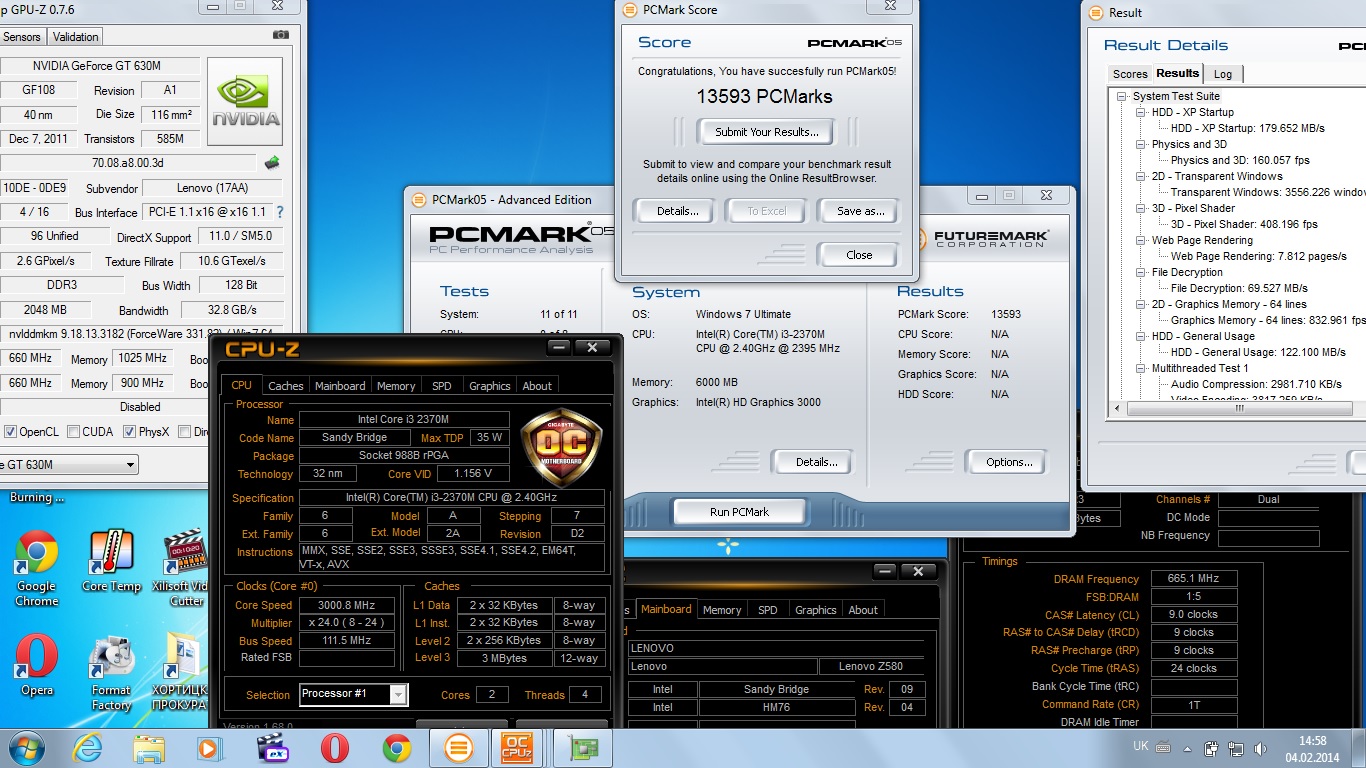Viewport: 1366px width, 768px height.
Task: Switch to PCMark orange taskbar button
Action: (x=458, y=748)
